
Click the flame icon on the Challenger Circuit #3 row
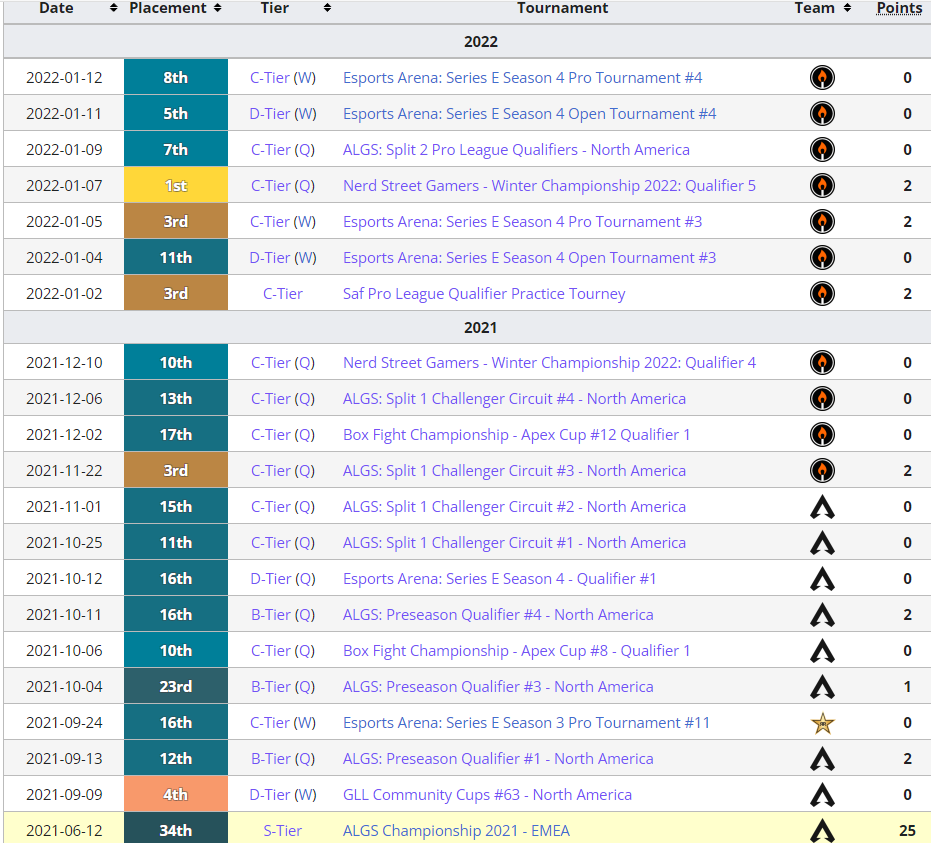(822, 470)
